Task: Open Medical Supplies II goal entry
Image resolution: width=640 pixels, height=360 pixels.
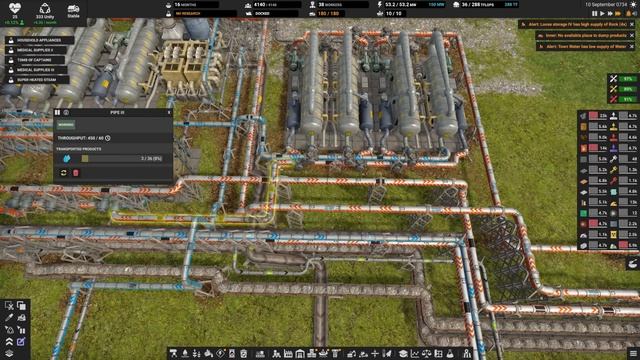Action: (36, 50)
